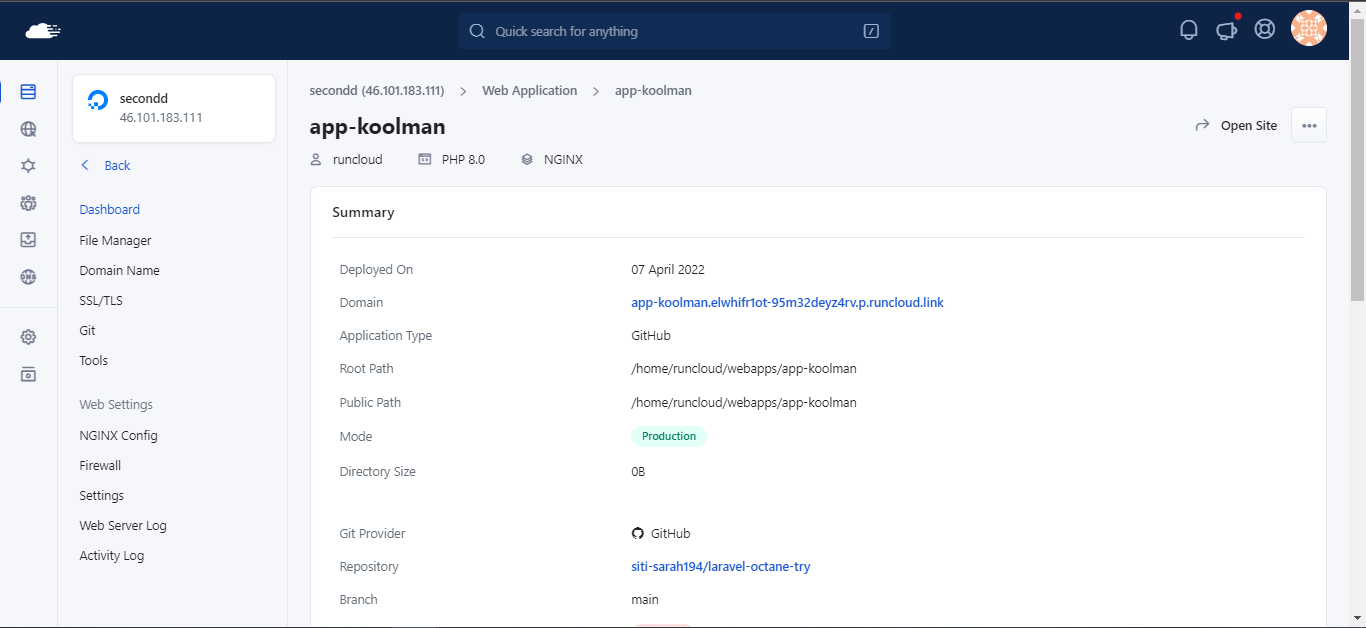This screenshot has width=1366, height=628.
Task: Click the Back chevron arrow
Action: (x=85, y=165)
